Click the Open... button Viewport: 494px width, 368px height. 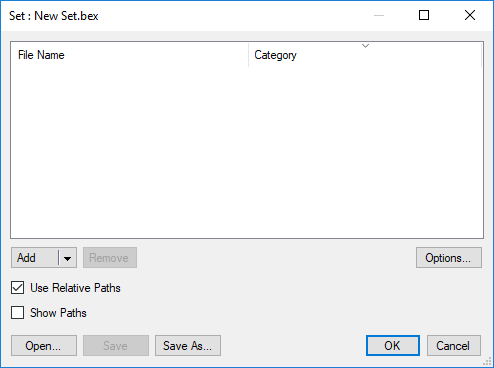[x=44, y=346]
